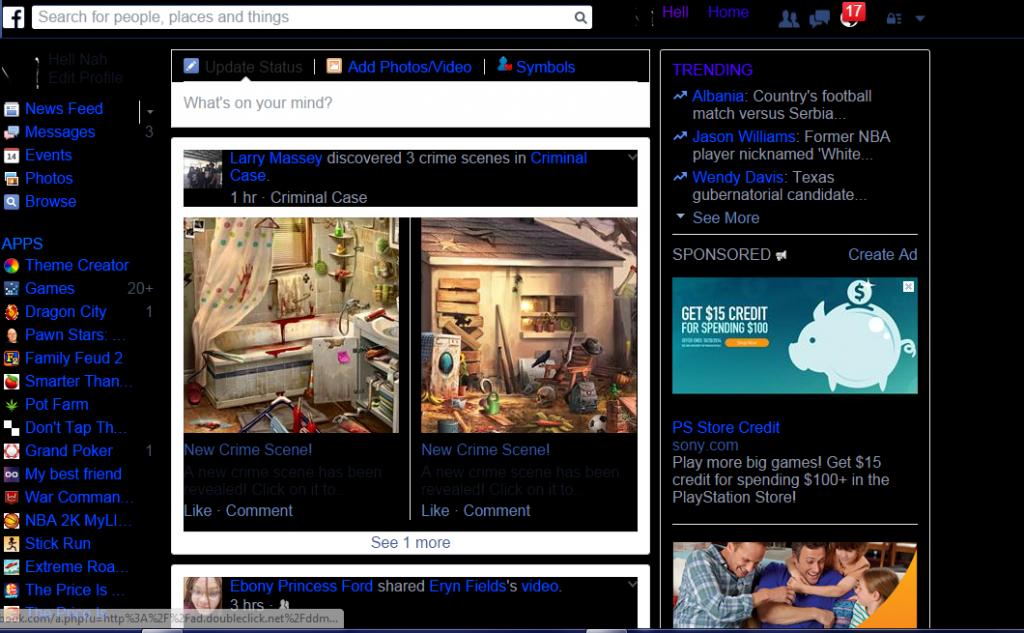Click the piggy bank $15 credit ad image

[794, 336]
